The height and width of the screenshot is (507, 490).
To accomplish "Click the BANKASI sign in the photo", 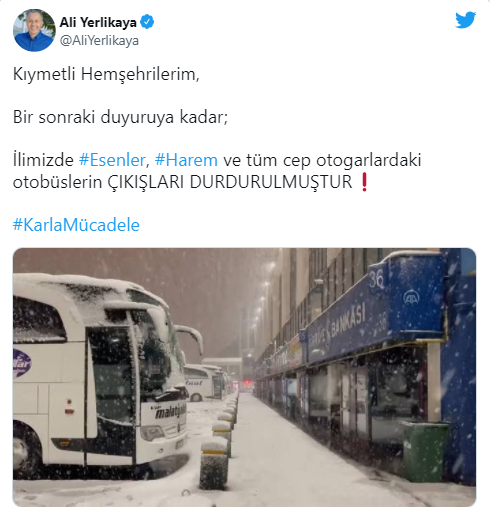I will point(348,321).
